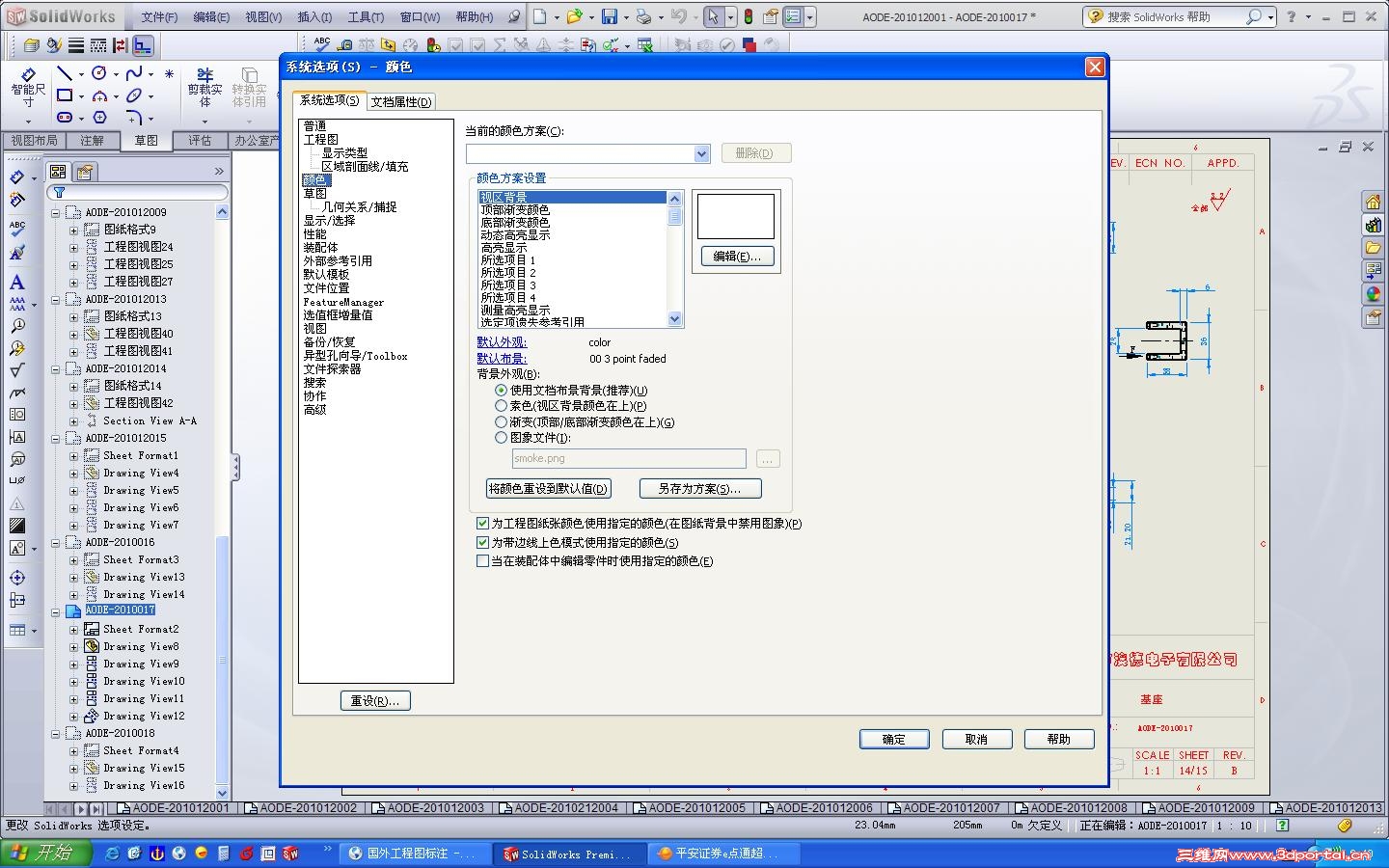
Task: Click the Open folder icon in toolbar
Action: tap(574, 16)
